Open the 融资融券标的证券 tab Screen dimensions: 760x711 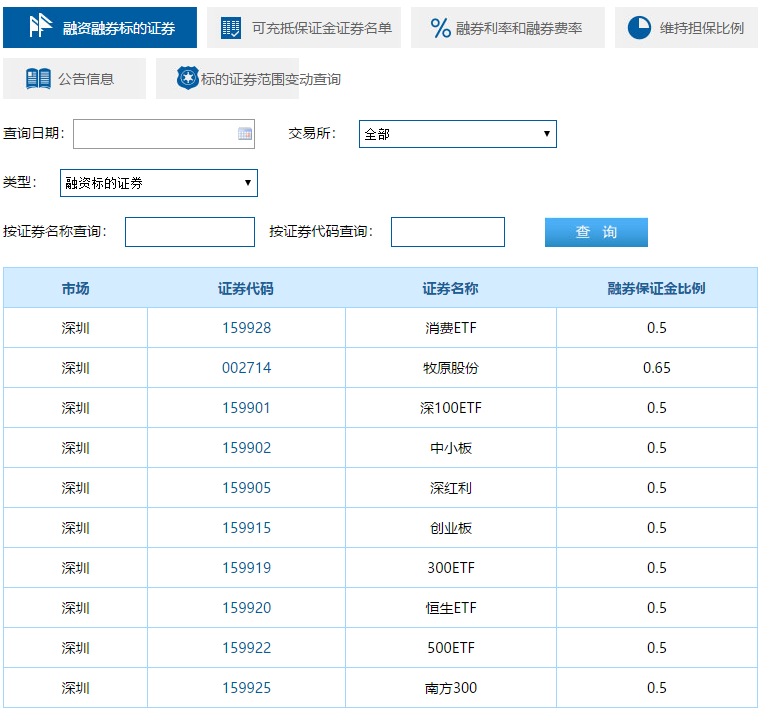100,28
